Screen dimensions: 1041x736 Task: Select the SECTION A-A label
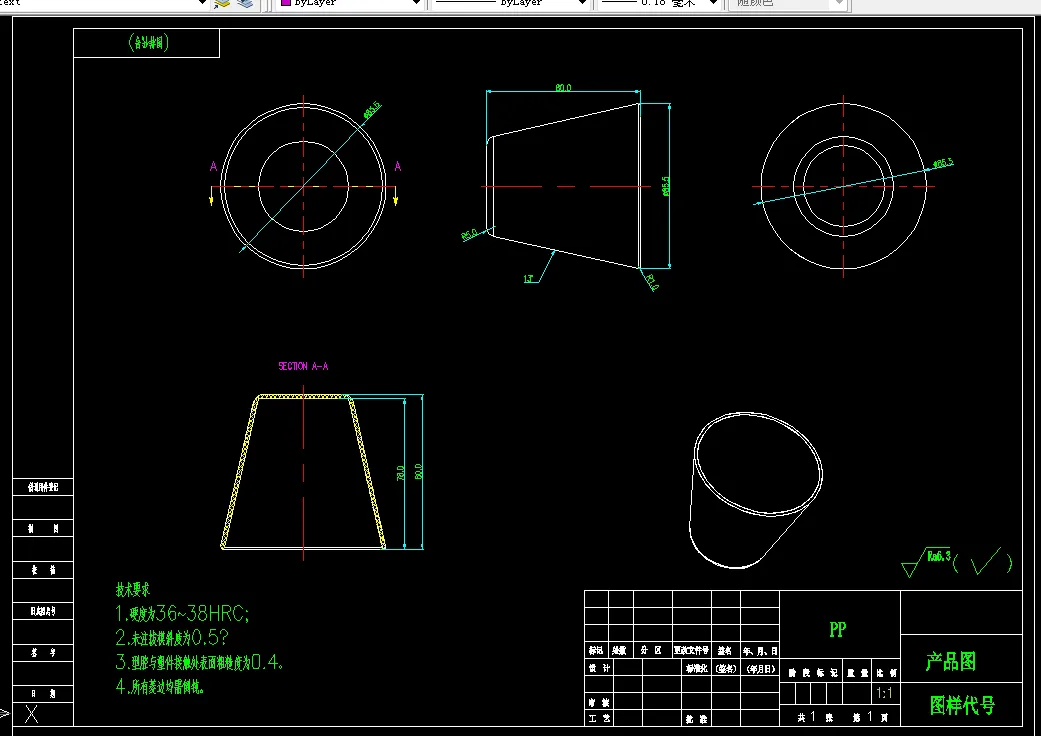click(x=303, y=366)
